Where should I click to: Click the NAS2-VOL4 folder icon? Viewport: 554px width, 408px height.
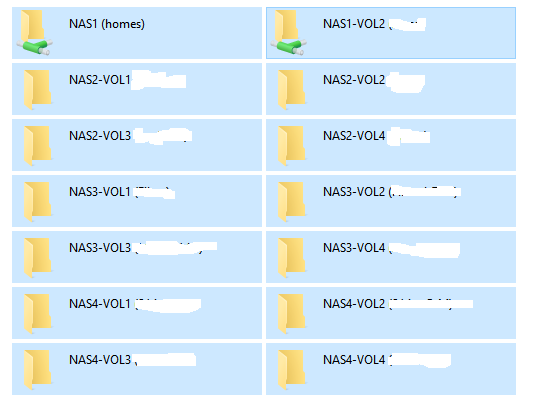[x=292, y=146]
